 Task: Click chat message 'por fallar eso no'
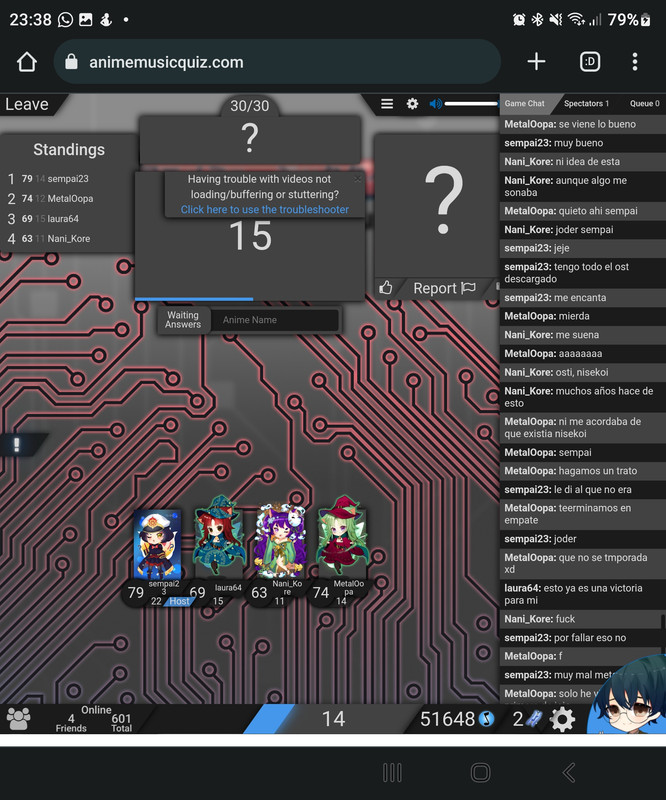[582, 638]
